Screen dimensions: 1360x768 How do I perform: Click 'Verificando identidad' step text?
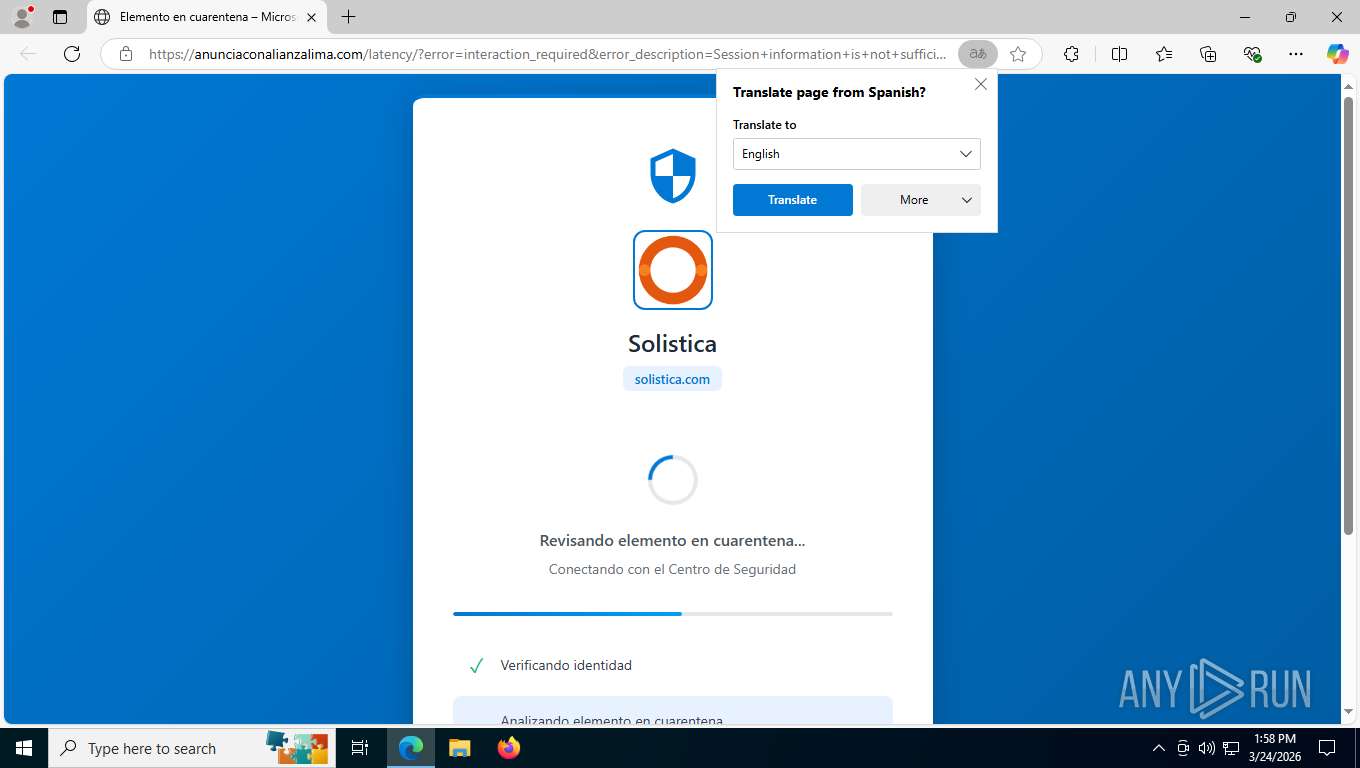(566, 665)
